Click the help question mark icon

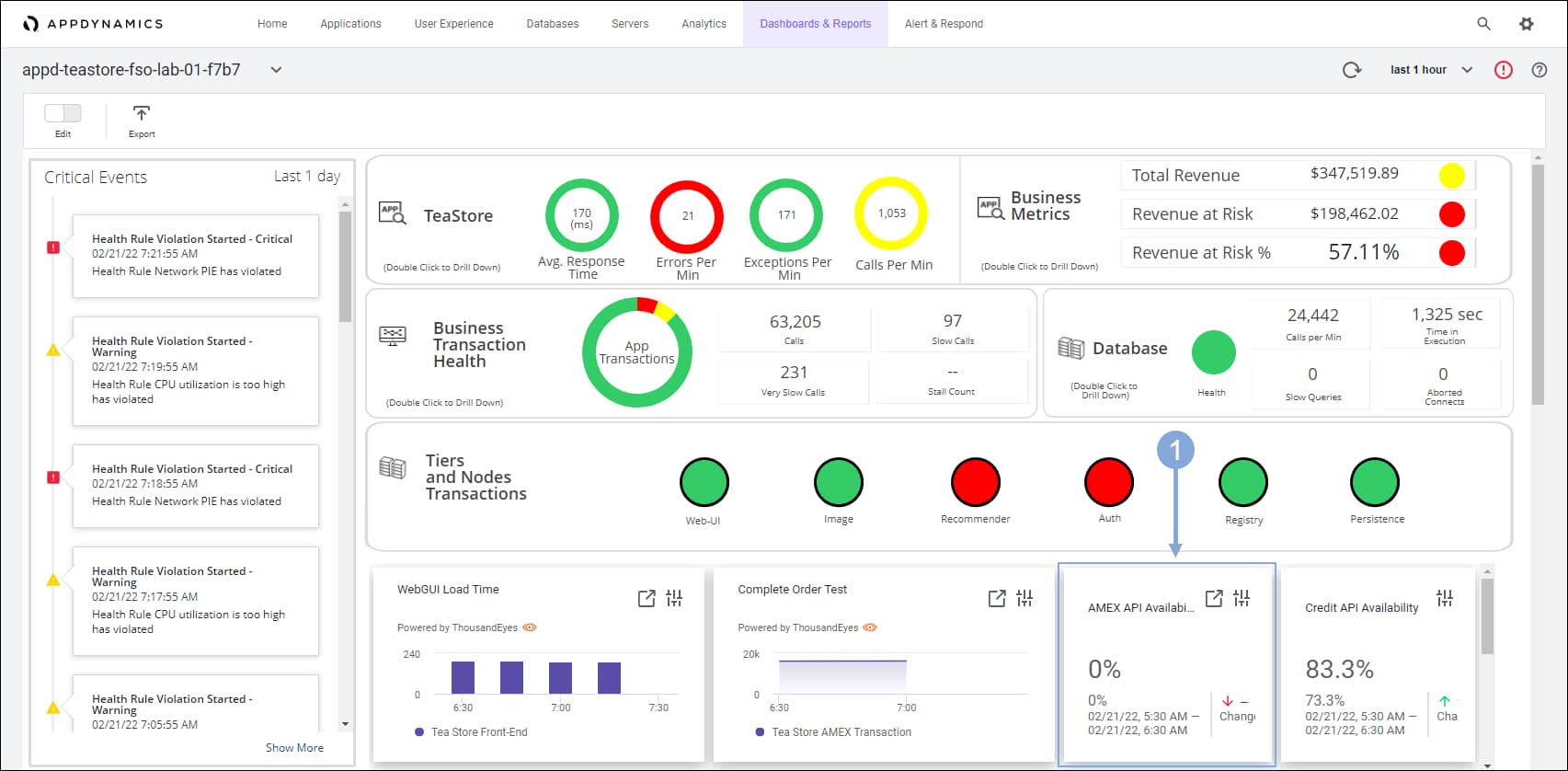coord(1539,70)
